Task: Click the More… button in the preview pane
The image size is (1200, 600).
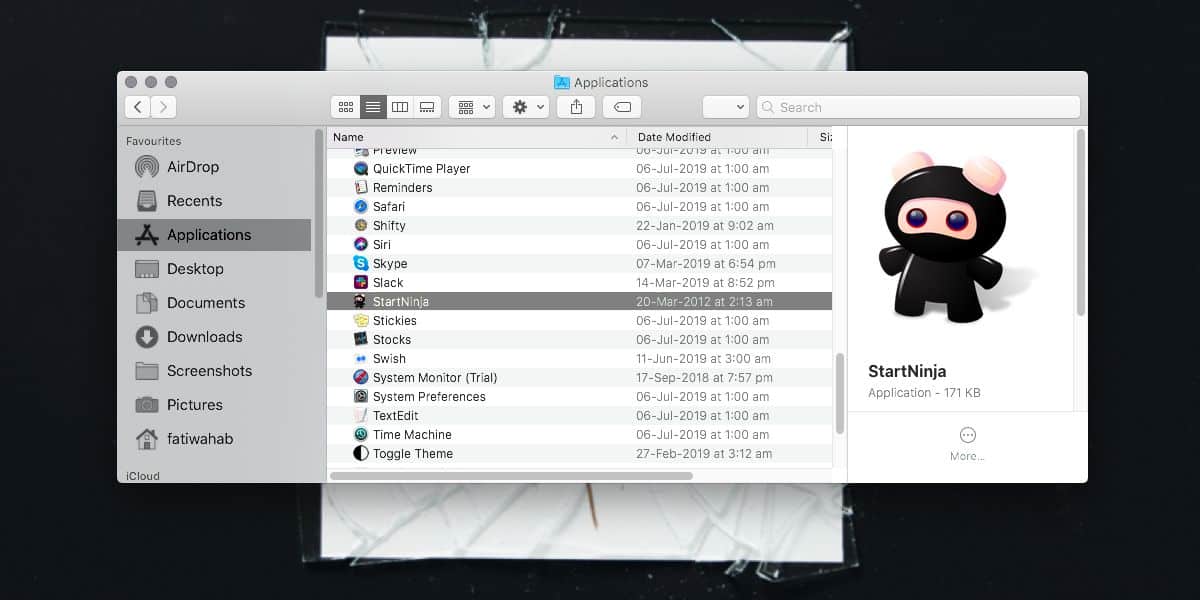Action: [967, 444]
